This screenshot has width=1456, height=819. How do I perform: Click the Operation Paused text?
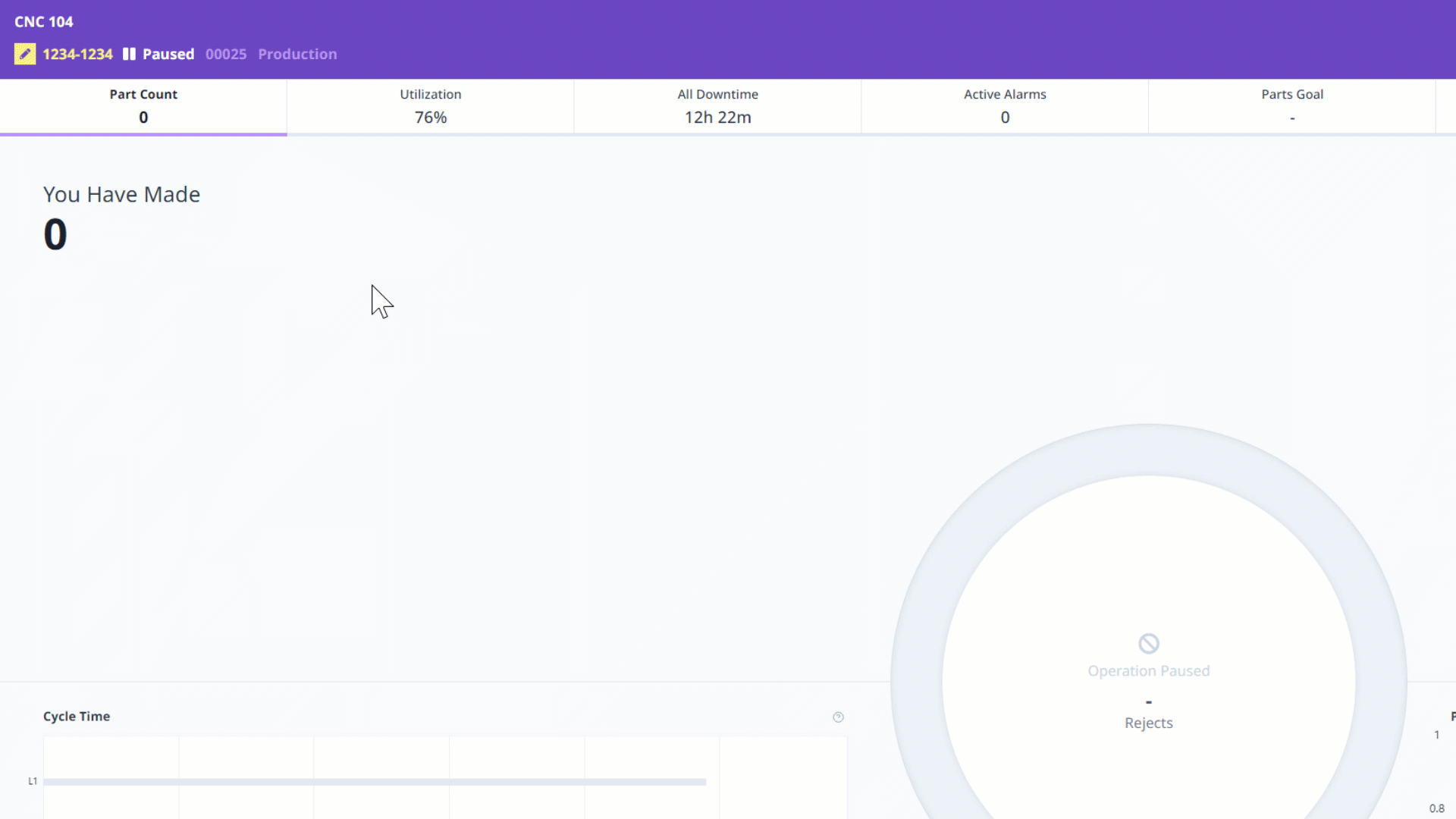coord(1148,671)
